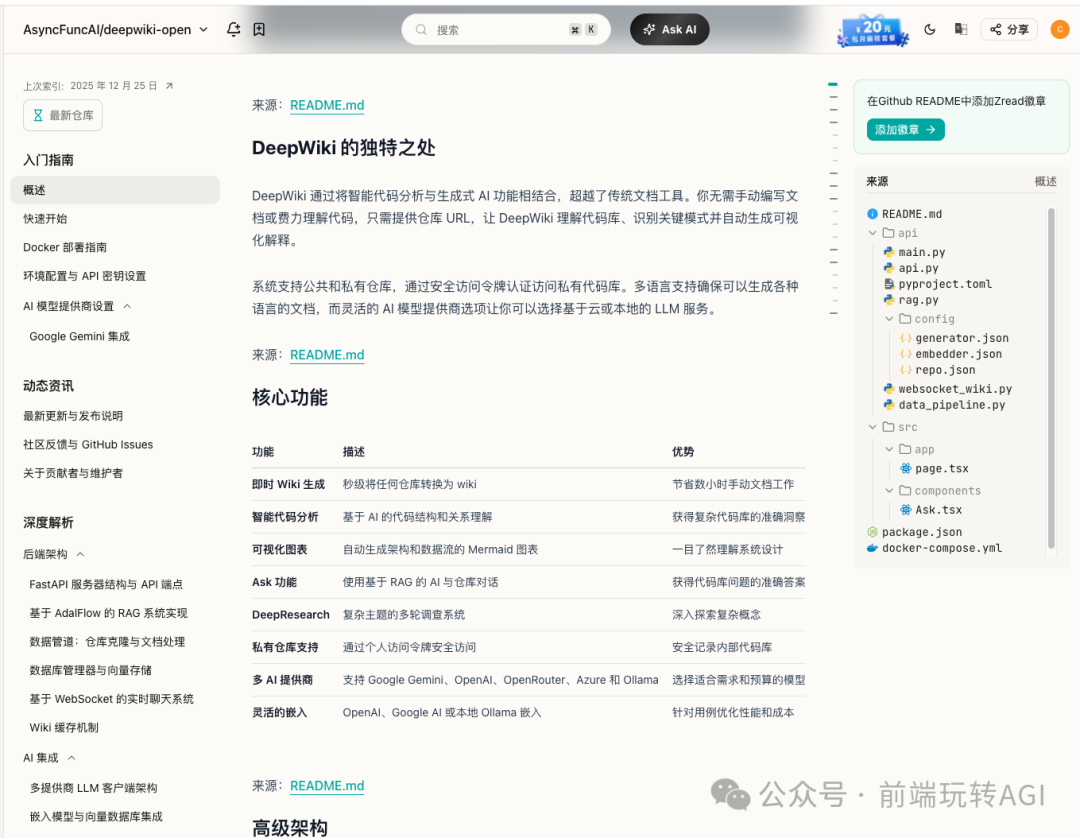Click the docker-compose.yml file icon
The width and height of the screenshot is (1080, 838).
pos(874,547)
